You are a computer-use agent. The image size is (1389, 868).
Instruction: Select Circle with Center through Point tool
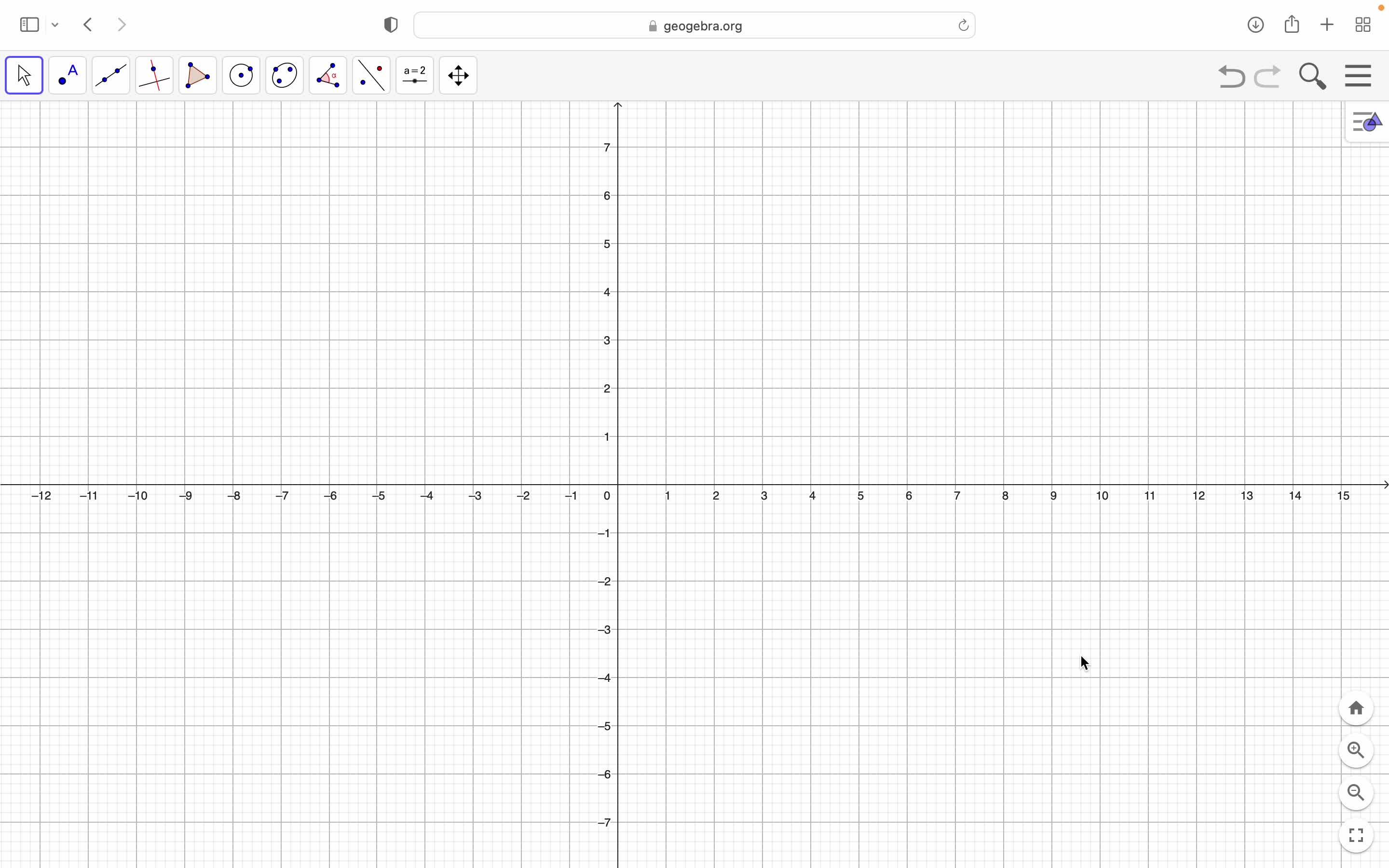241,75
